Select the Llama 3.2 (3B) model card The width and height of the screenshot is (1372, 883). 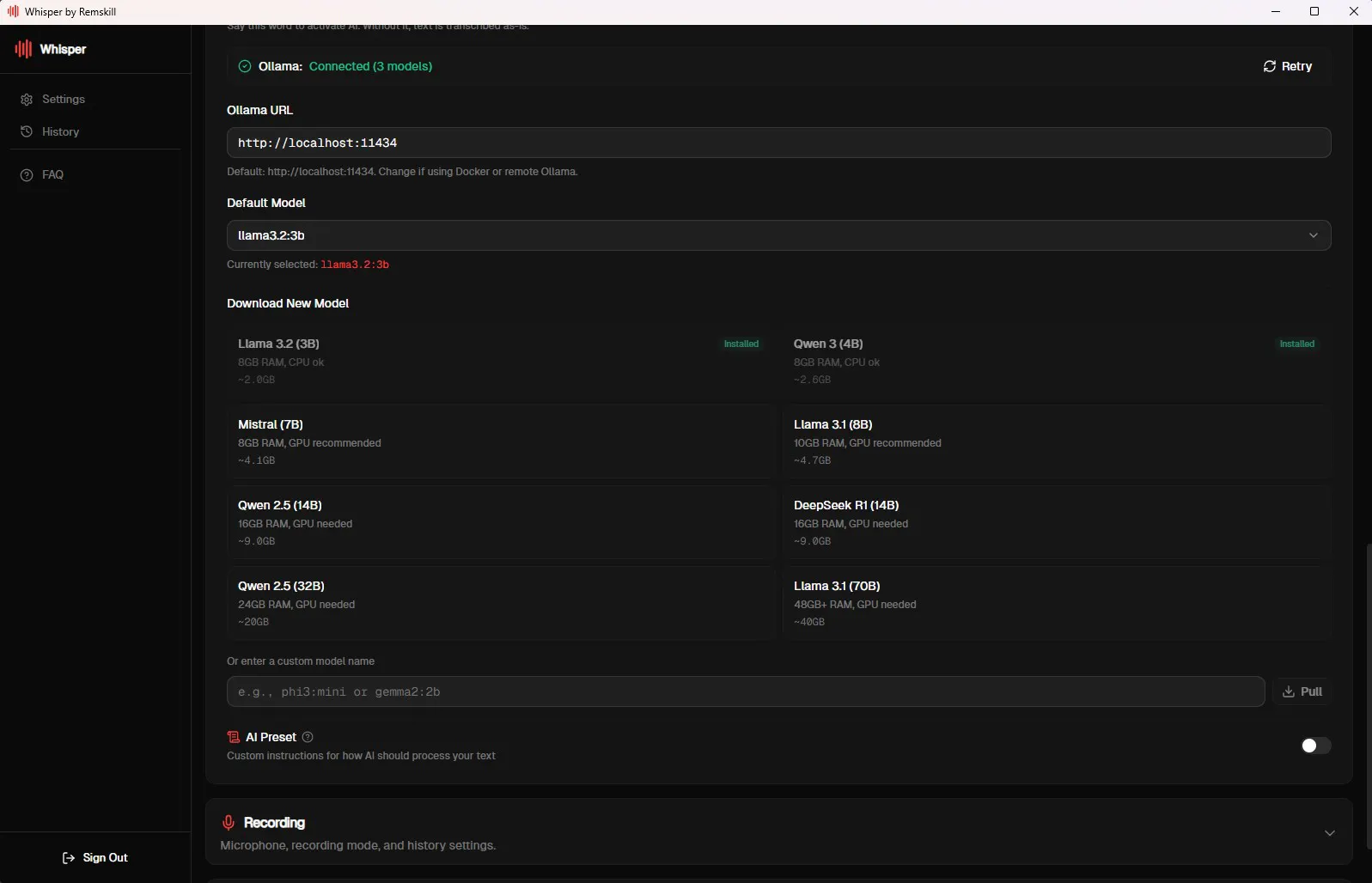[502, 361]
